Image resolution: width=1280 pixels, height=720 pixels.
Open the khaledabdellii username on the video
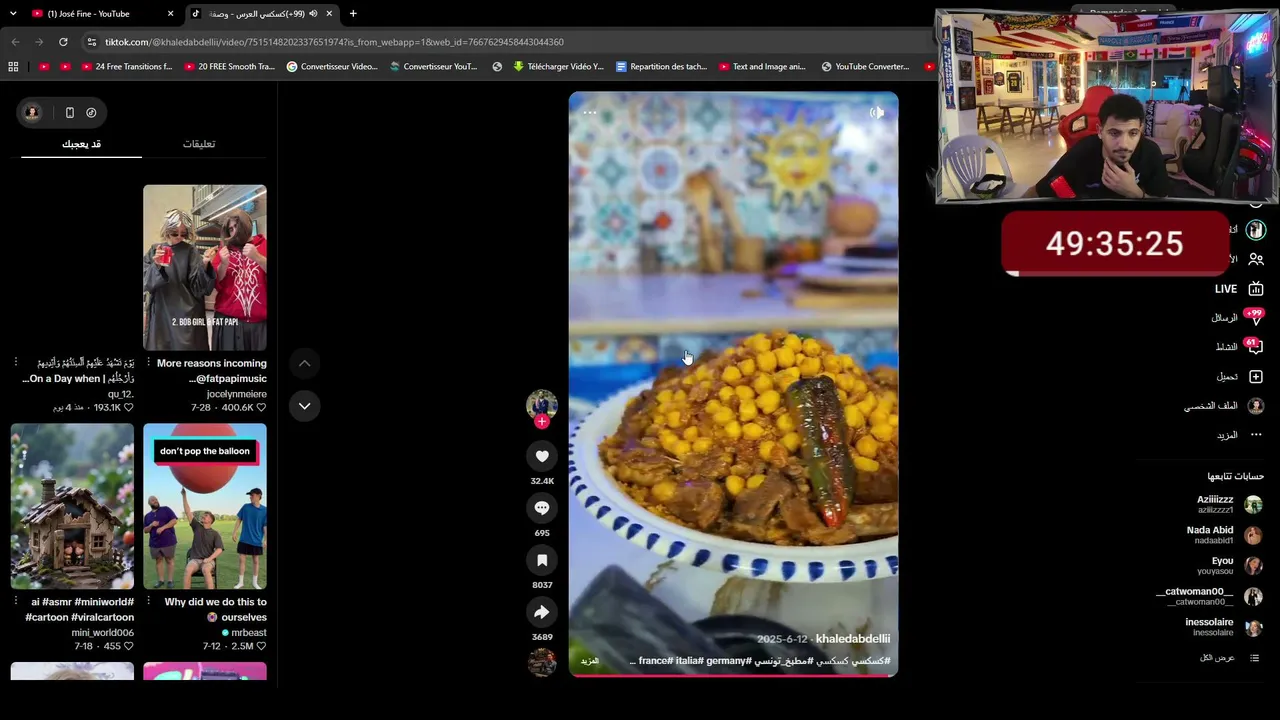click(x=853, y=639)
